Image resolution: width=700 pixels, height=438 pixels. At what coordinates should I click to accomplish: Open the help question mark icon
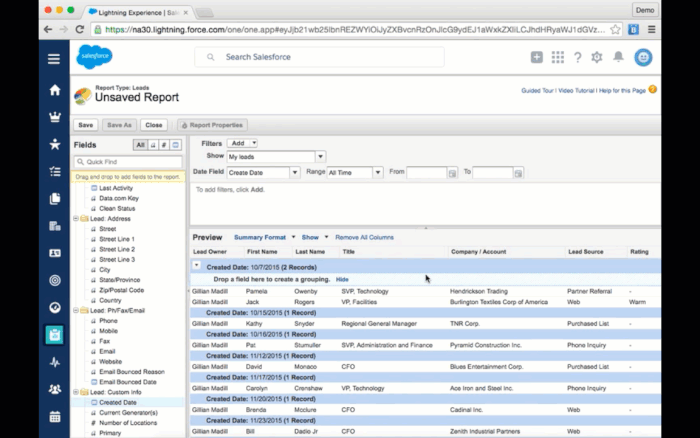click(x=578, y=57)
